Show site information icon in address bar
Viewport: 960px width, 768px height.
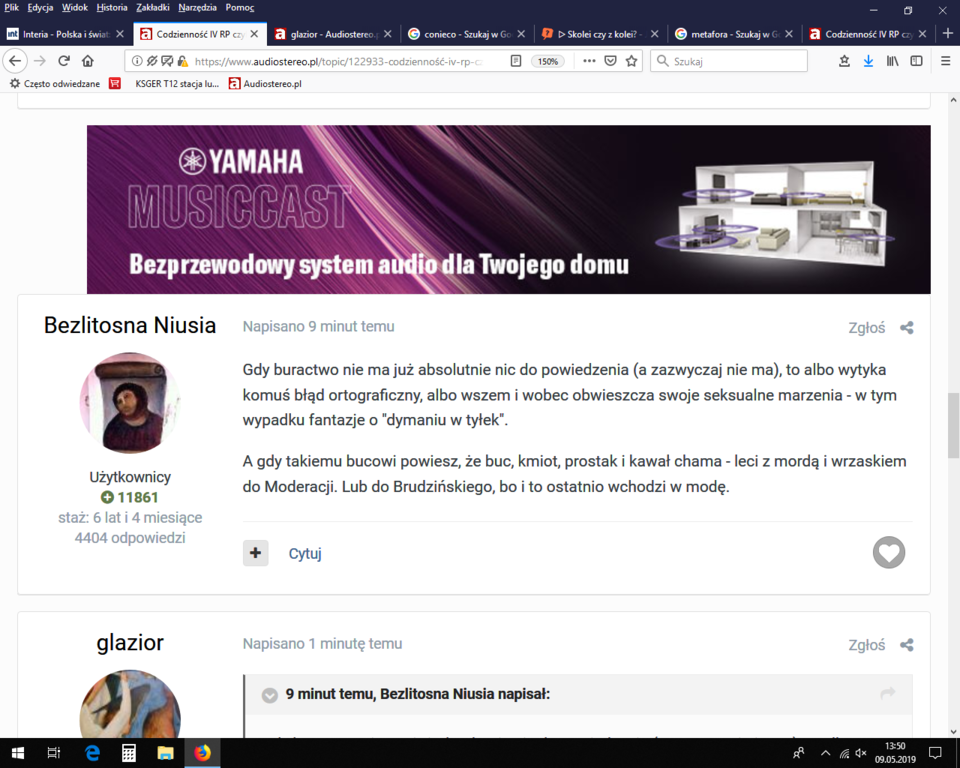(137, 61)
